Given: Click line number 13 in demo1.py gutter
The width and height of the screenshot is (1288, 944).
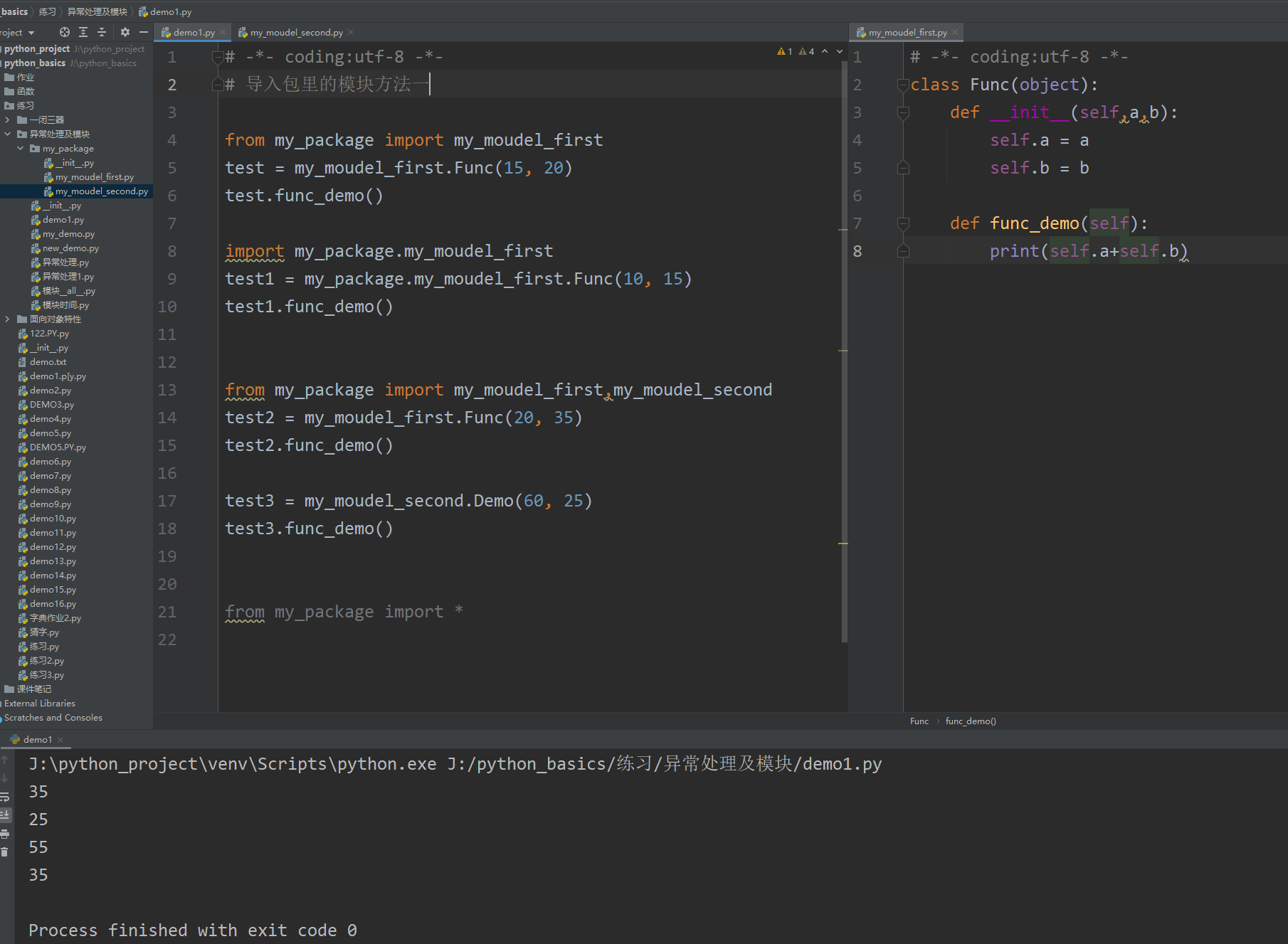Looking at the screenshot, I should point(167,390).
